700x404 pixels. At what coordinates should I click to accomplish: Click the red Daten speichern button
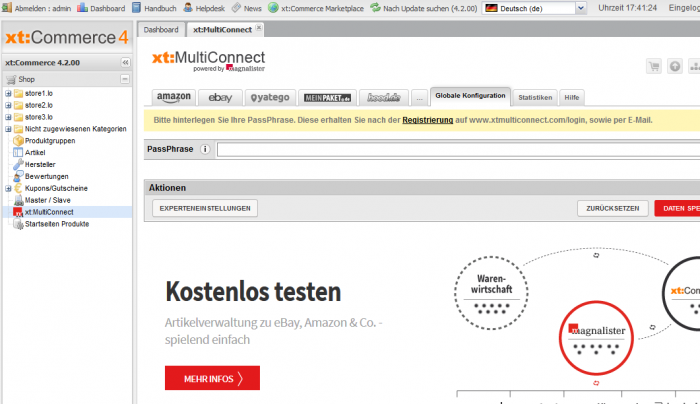point(678,208)
